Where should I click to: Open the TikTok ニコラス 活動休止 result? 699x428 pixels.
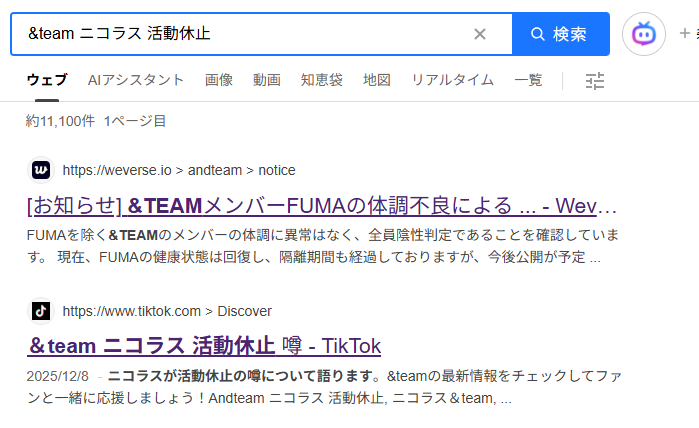coord(204,346)
